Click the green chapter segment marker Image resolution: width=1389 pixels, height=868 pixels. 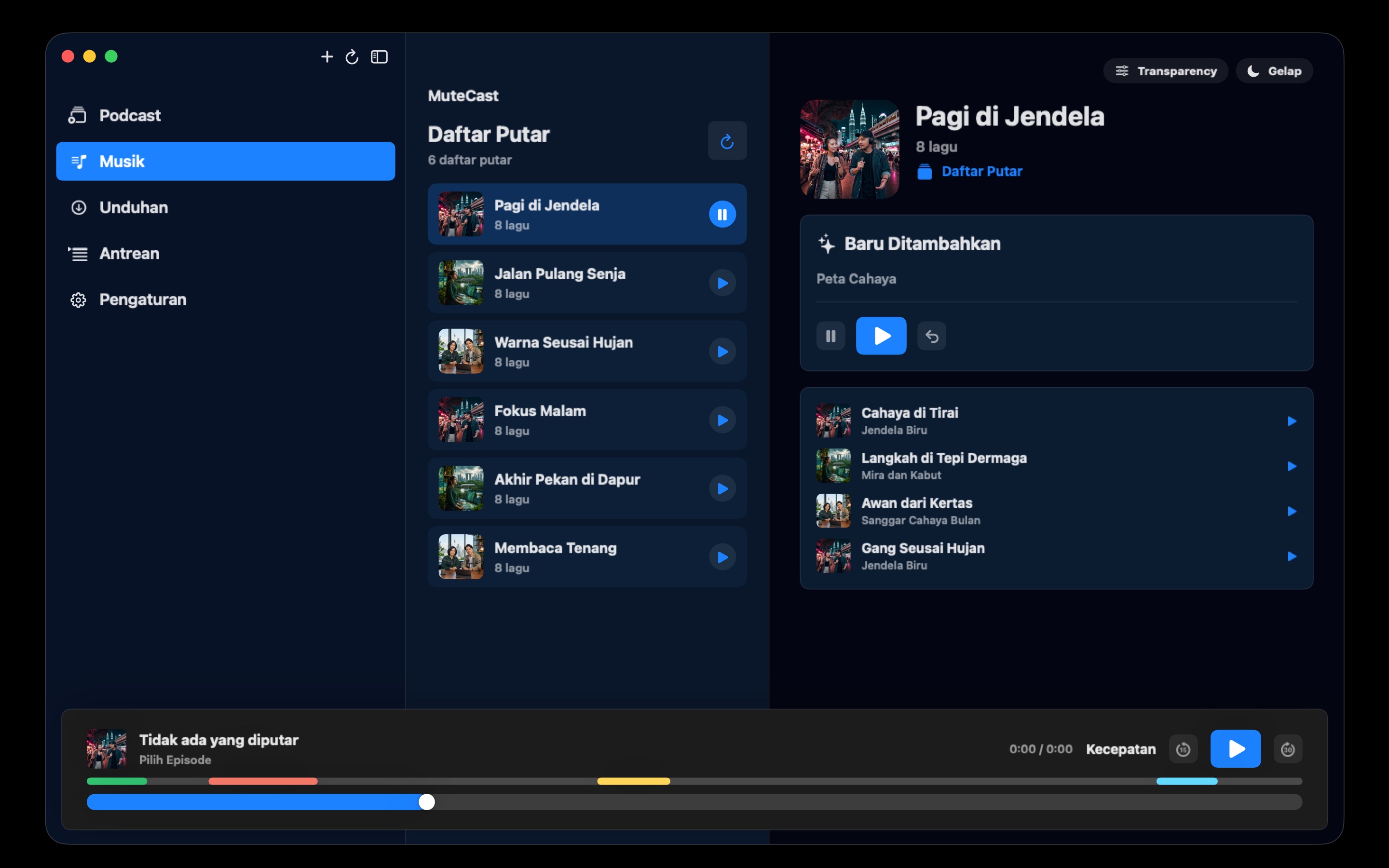117,781
